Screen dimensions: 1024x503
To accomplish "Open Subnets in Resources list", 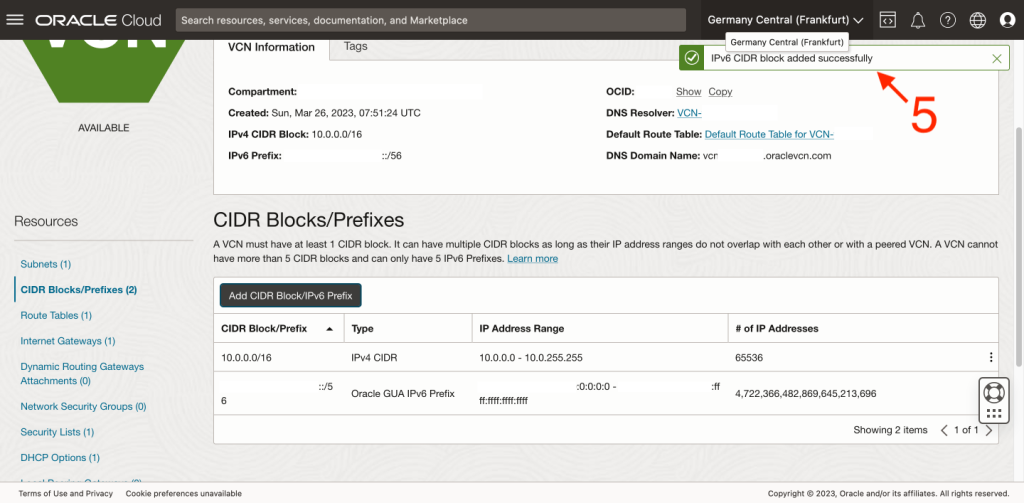I will tap(45, 264).
